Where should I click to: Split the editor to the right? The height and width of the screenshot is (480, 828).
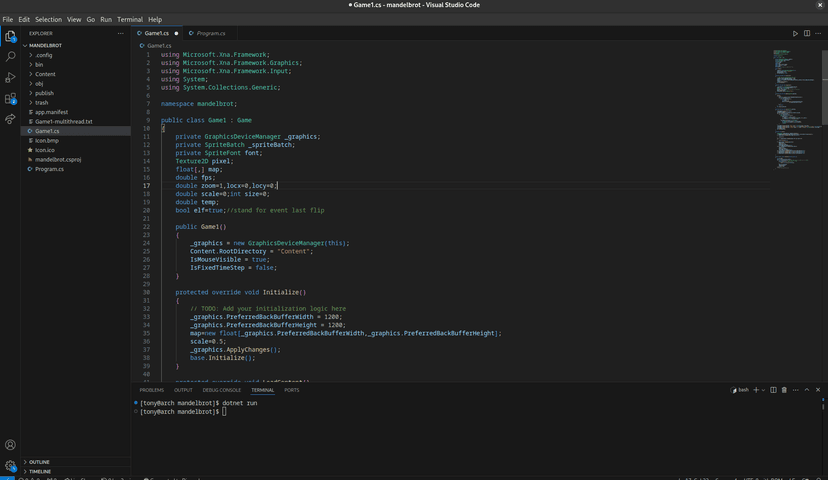tap(808, 33)
